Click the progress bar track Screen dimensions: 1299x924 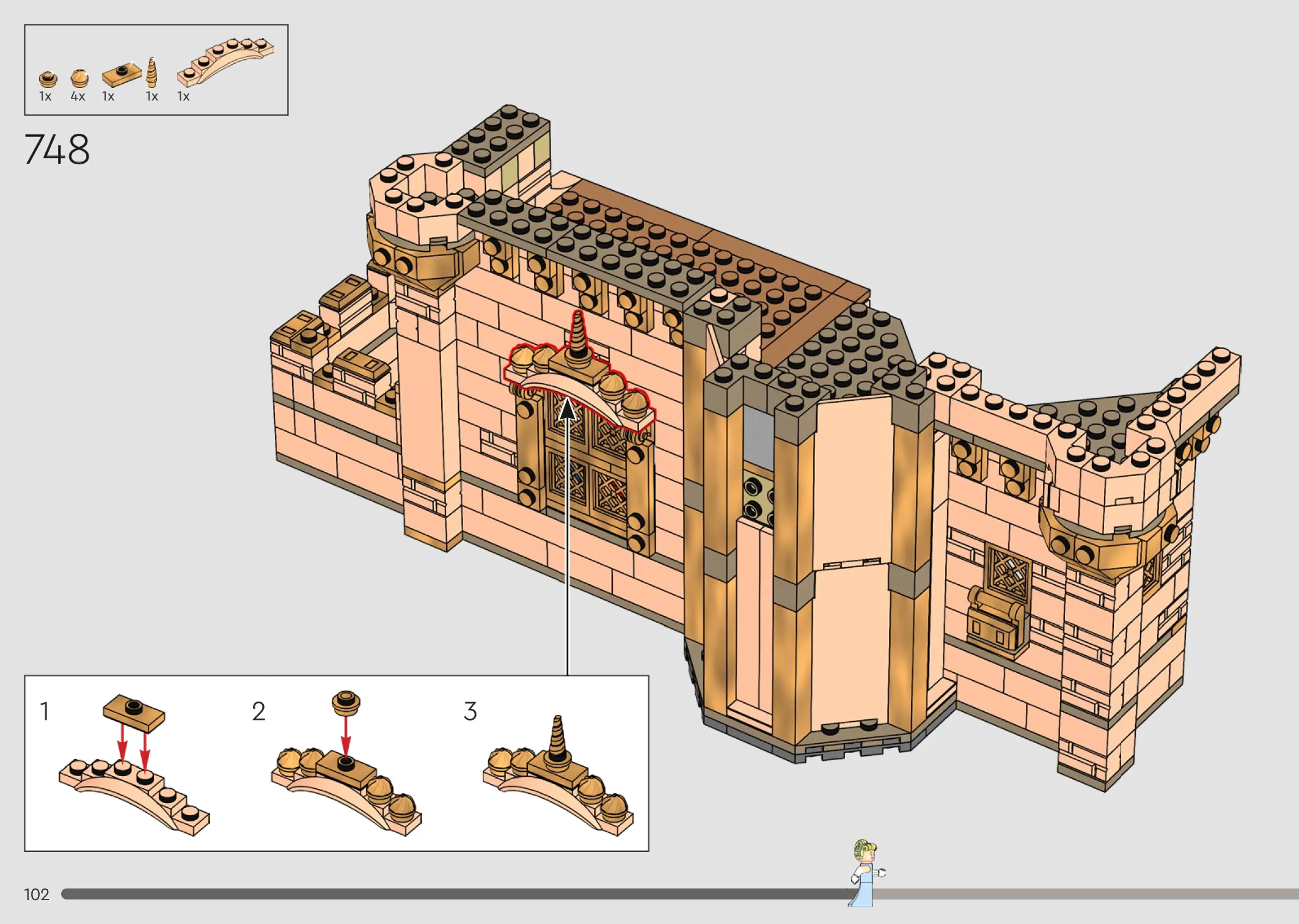pos(679,894)
